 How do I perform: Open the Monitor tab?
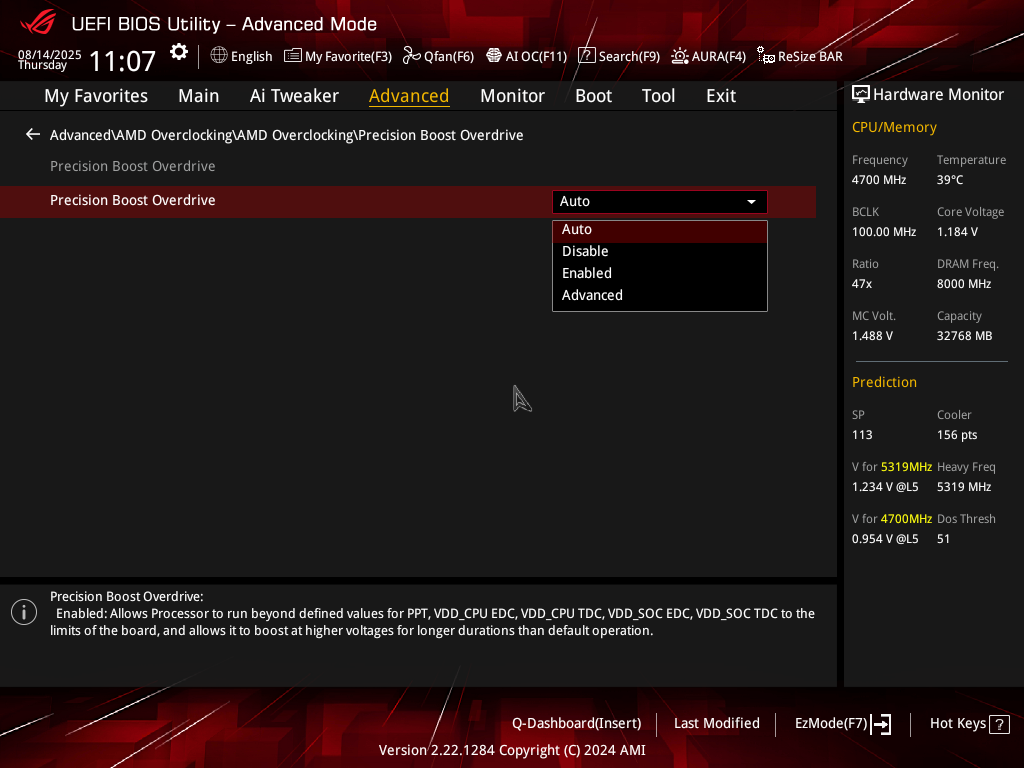[x=513, y=96]
